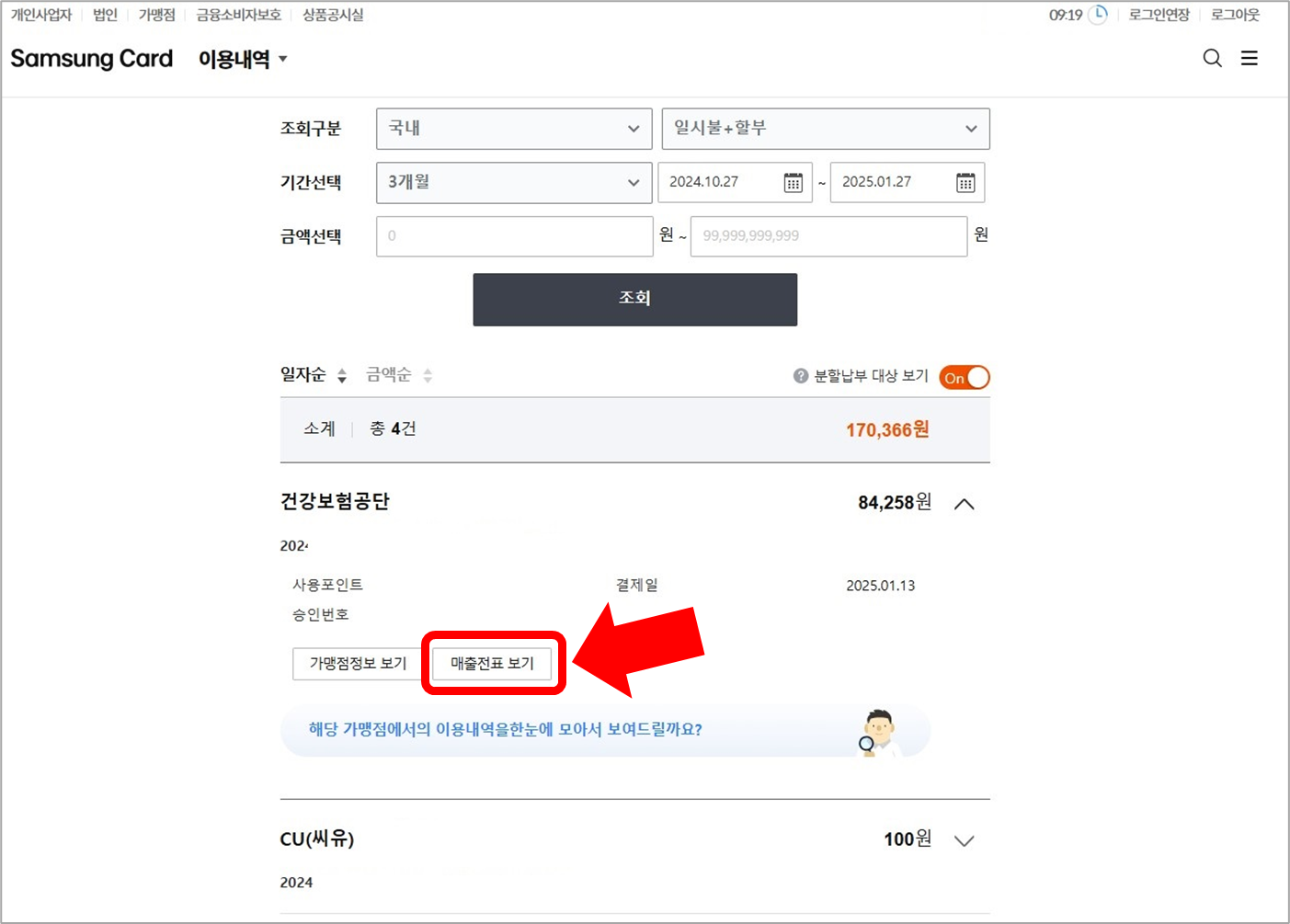Open the 3개월 period dropdown

pyautogui.click(x=514, y=182)
